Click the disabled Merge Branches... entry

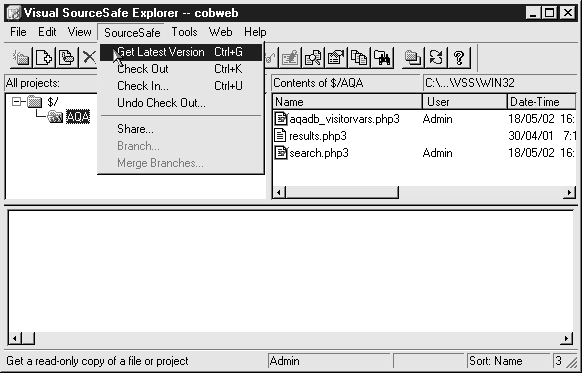181,163
